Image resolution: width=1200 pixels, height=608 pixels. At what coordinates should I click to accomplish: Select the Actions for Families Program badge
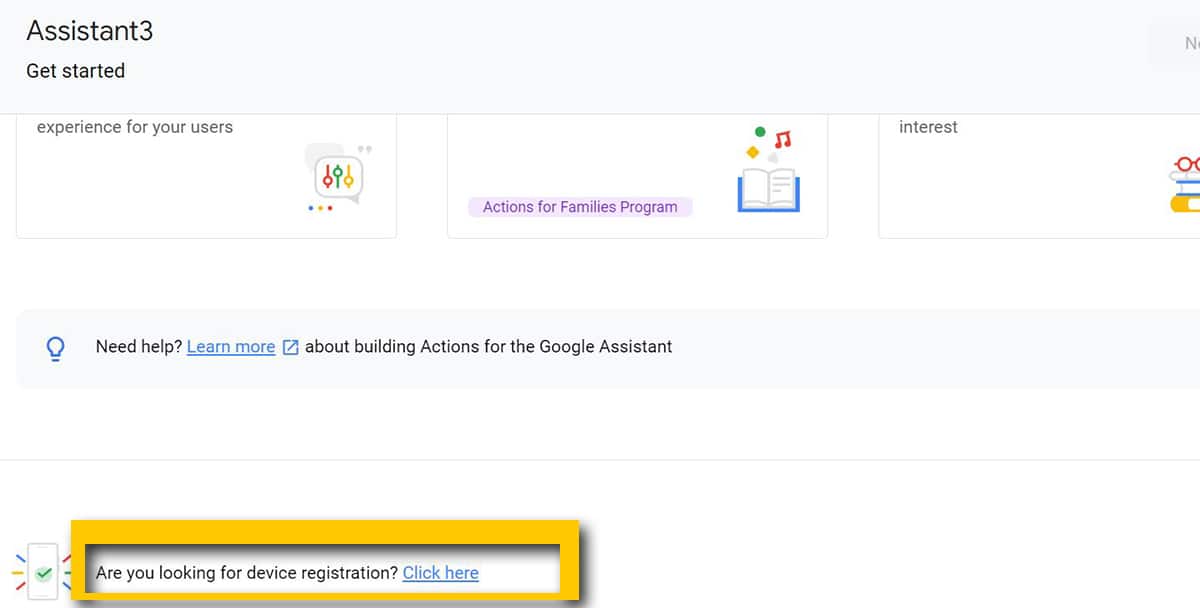(580, 207)
